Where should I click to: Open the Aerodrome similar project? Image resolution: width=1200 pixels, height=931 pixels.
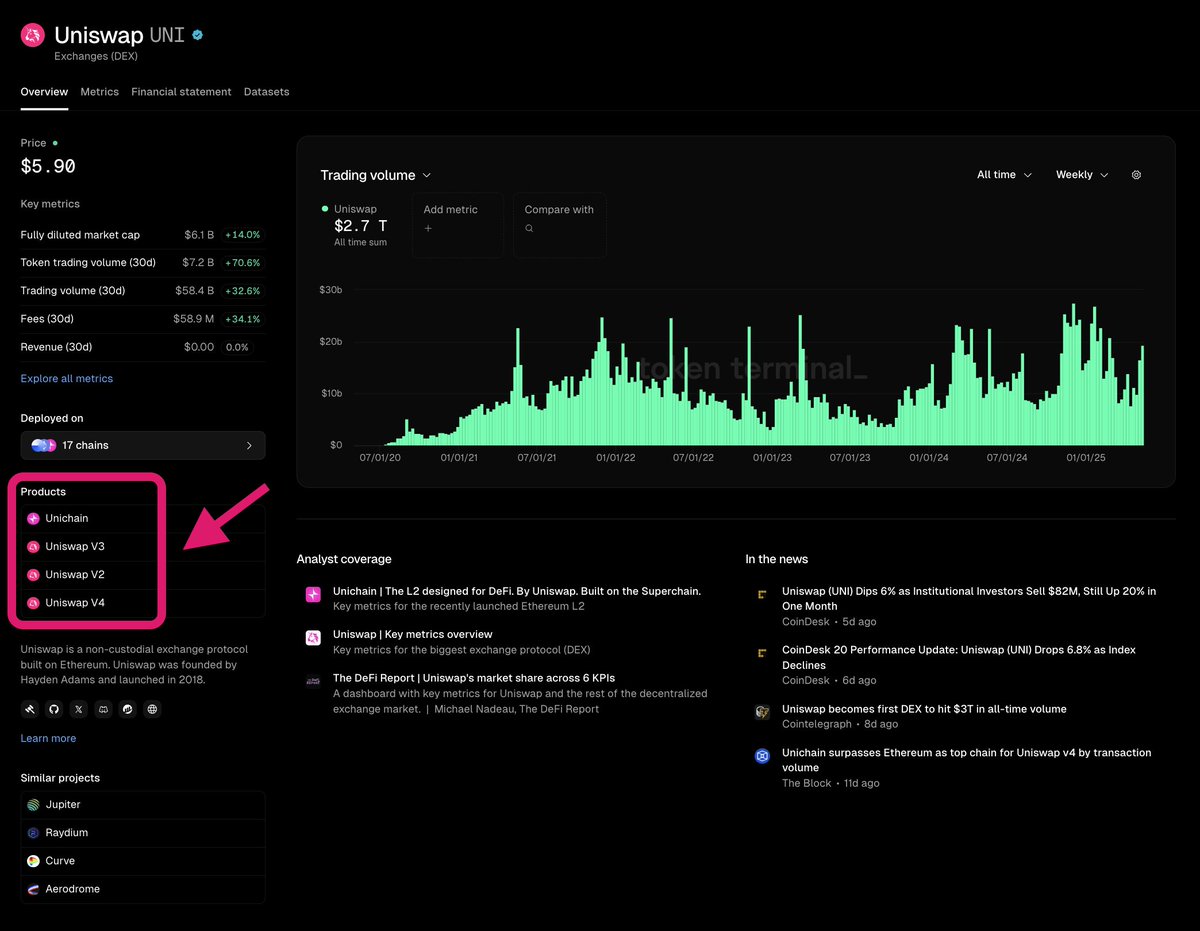[142, 889]
